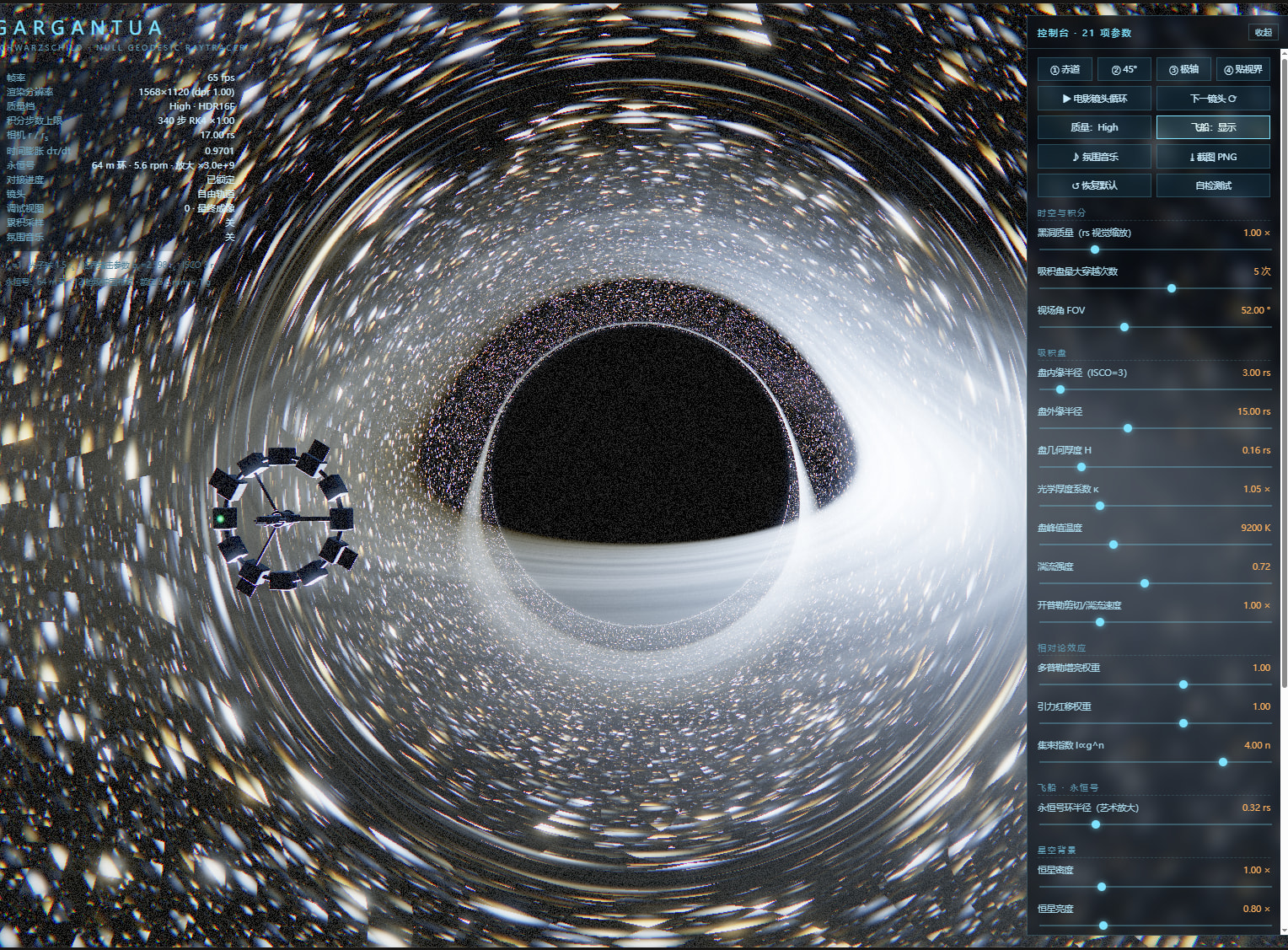Switch to the ③ 极轴 view preset

1183,69
